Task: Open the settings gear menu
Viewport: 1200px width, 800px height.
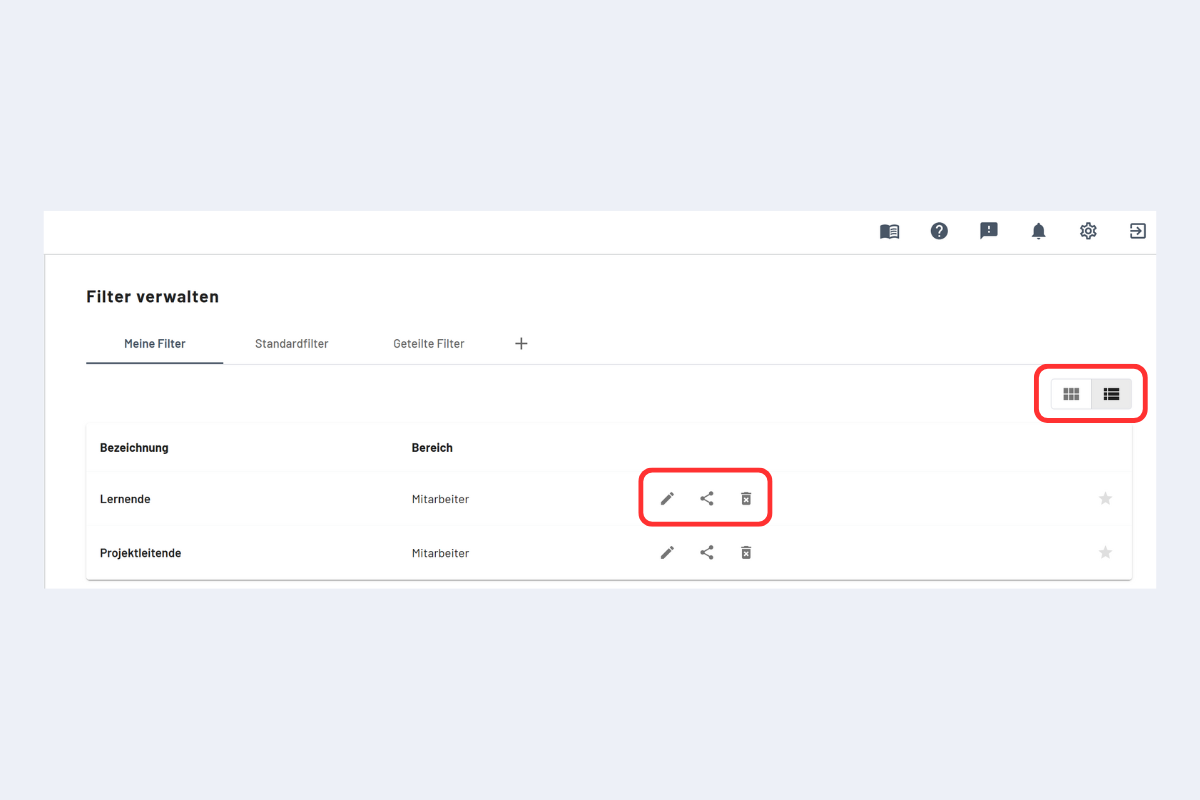Action: pyautogui.click(x=1088, y=231)
